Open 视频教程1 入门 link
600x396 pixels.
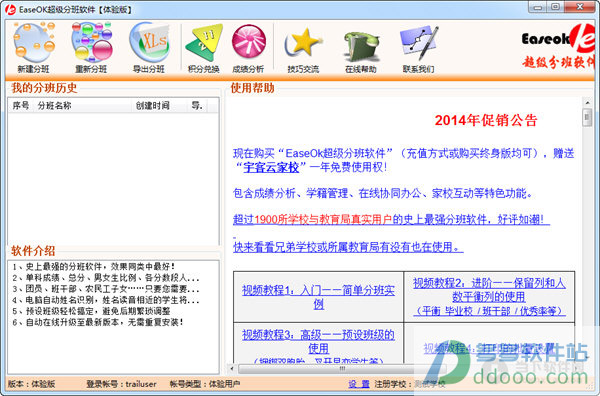(318, 297)
